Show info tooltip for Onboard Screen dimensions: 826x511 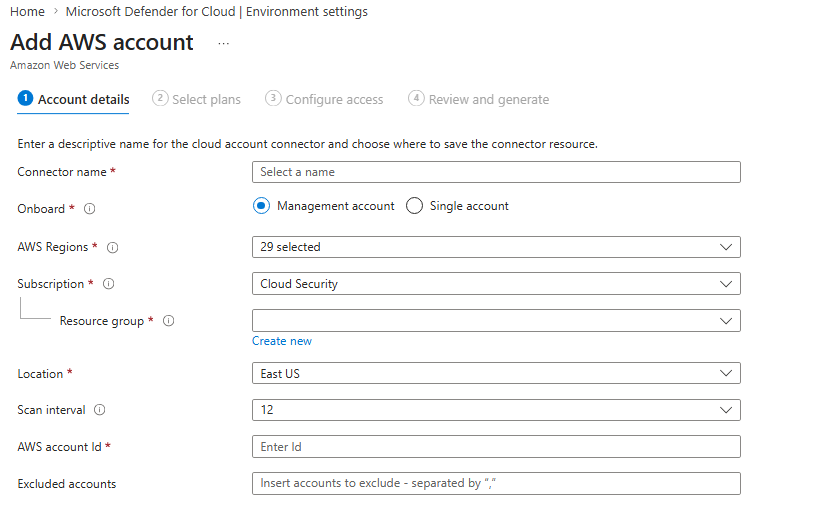(90, 209)
